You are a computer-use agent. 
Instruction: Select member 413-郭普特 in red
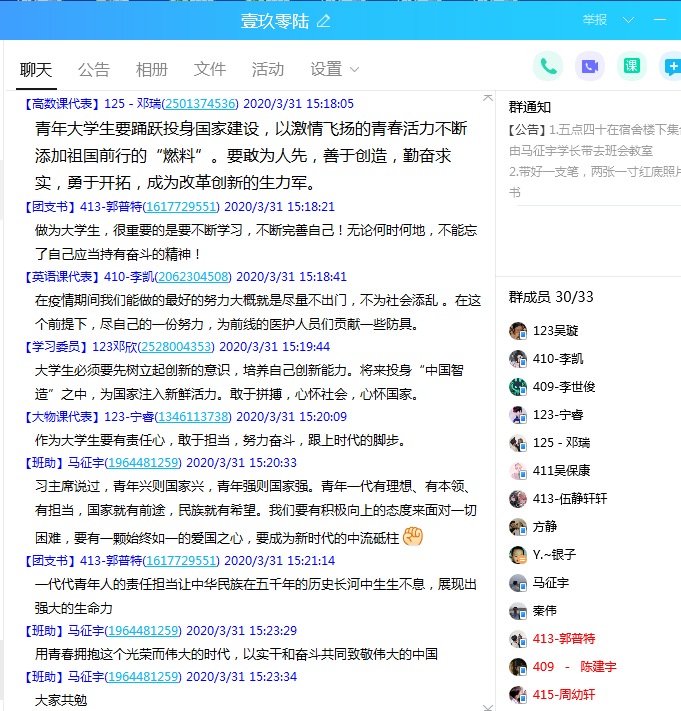point(563,639)
